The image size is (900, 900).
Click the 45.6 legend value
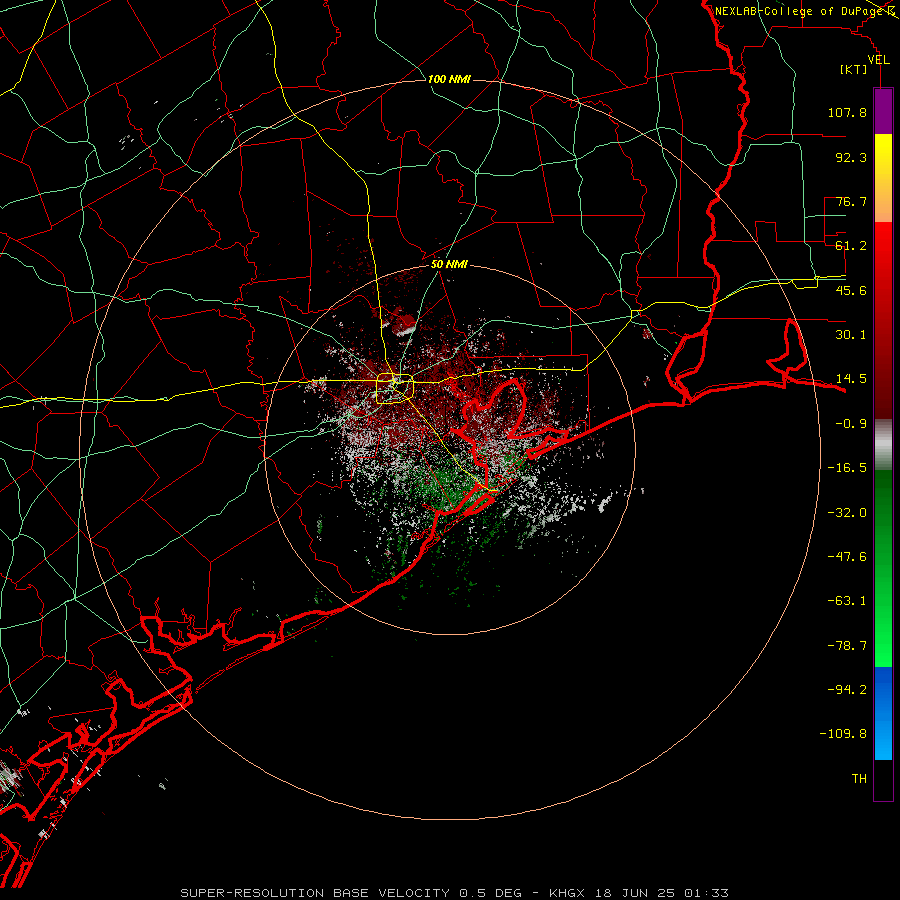[x=851, y=290]
